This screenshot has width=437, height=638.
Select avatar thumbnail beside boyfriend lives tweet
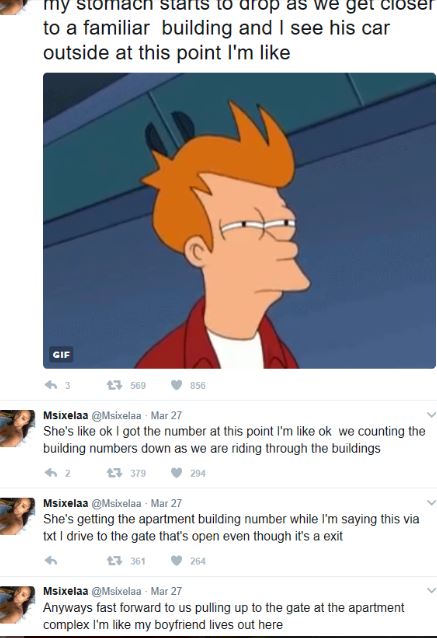pyautogui.click(x=17, y=604)
